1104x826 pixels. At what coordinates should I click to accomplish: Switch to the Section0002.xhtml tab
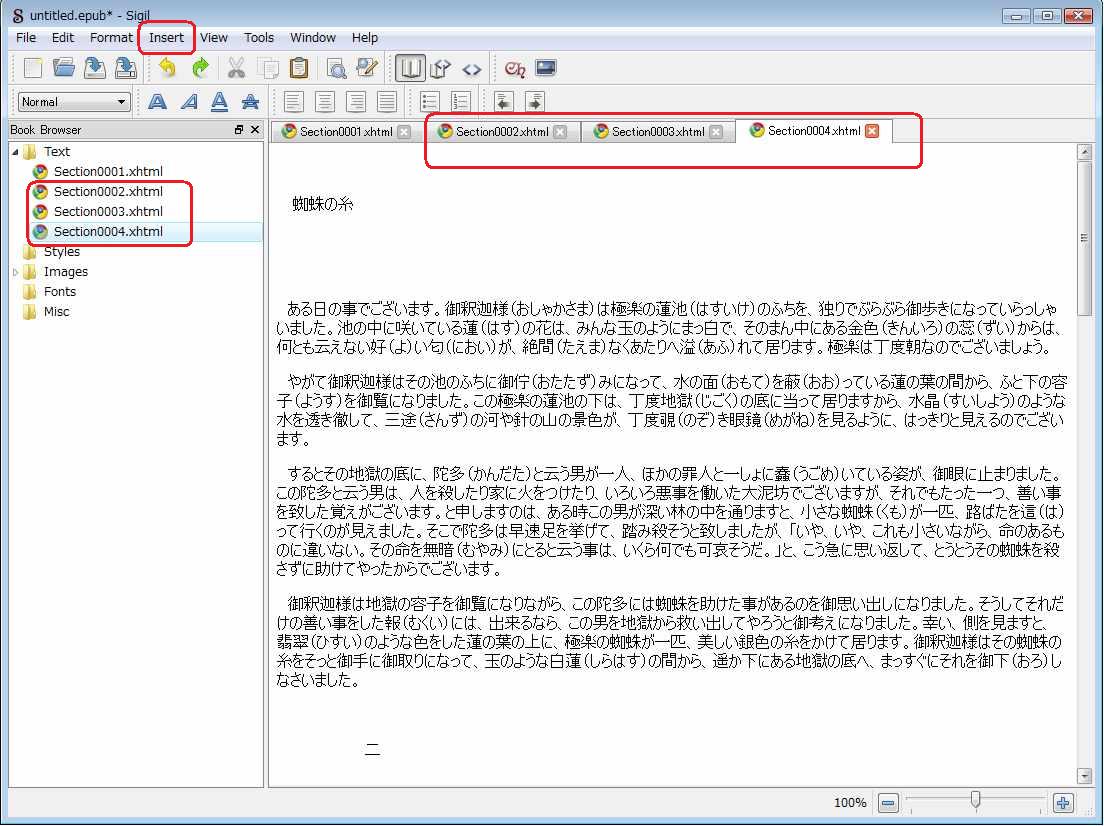click(x=502, y=132)
